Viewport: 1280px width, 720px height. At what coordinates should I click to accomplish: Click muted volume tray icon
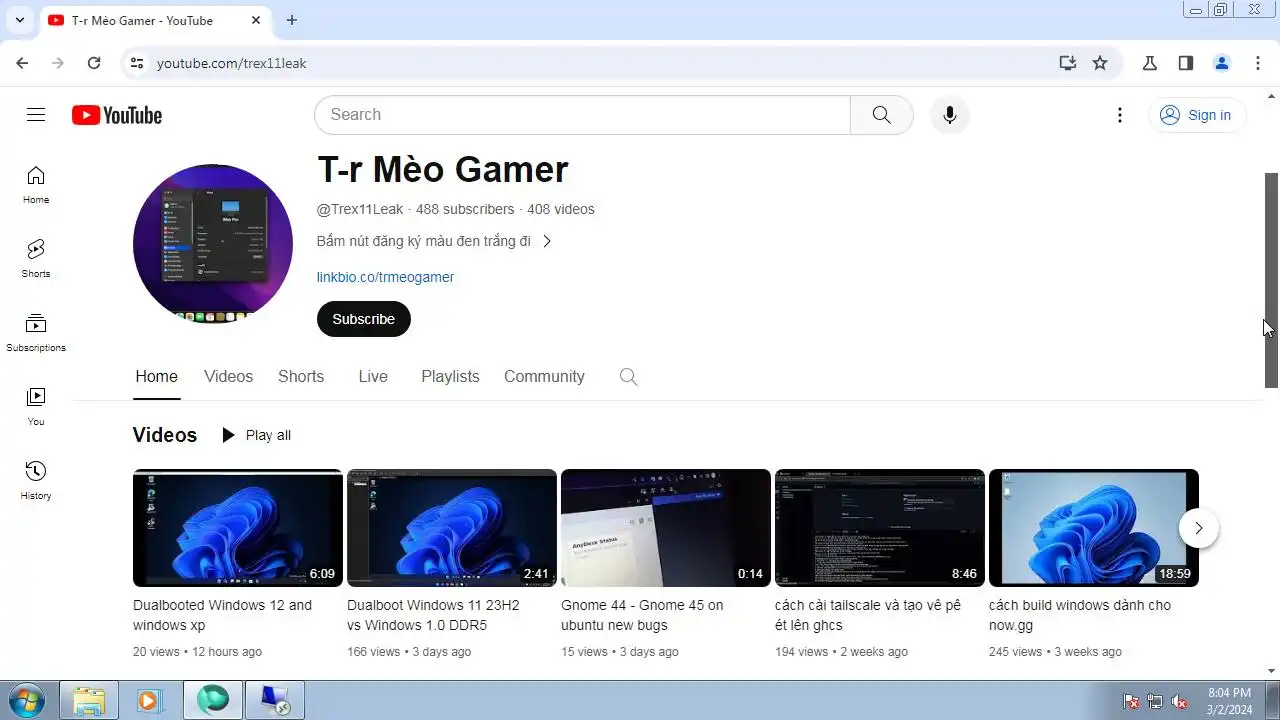[1179, 702]
